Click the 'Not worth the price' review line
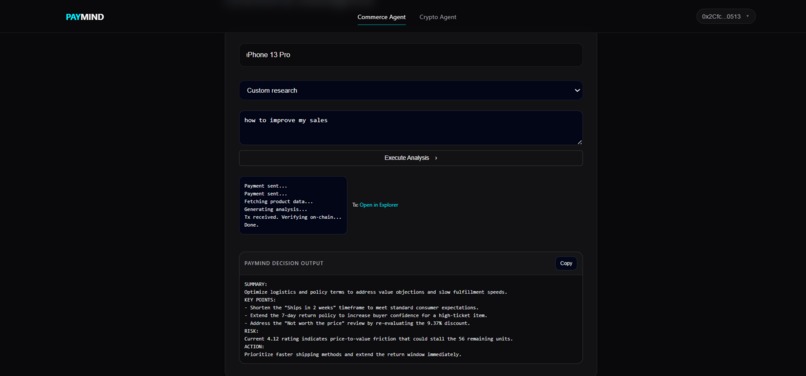This screenshot has height=376, width=806. tap(357, 324)
